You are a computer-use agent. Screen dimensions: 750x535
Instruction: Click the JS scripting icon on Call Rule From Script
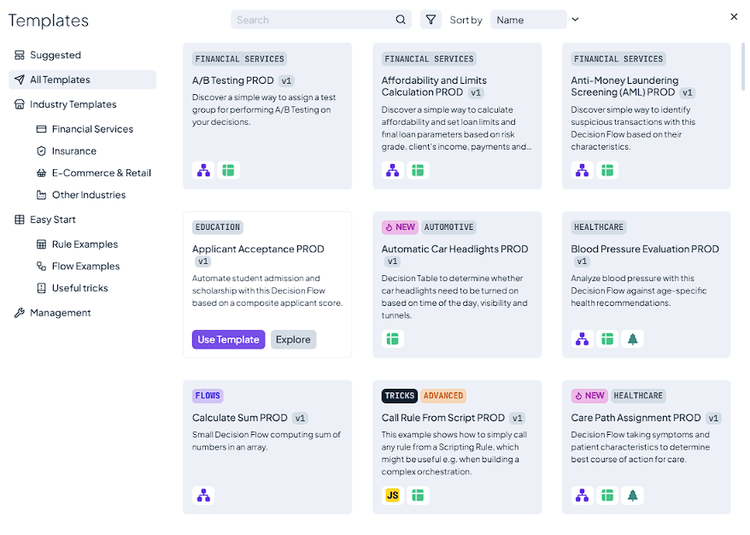[393, 495]
